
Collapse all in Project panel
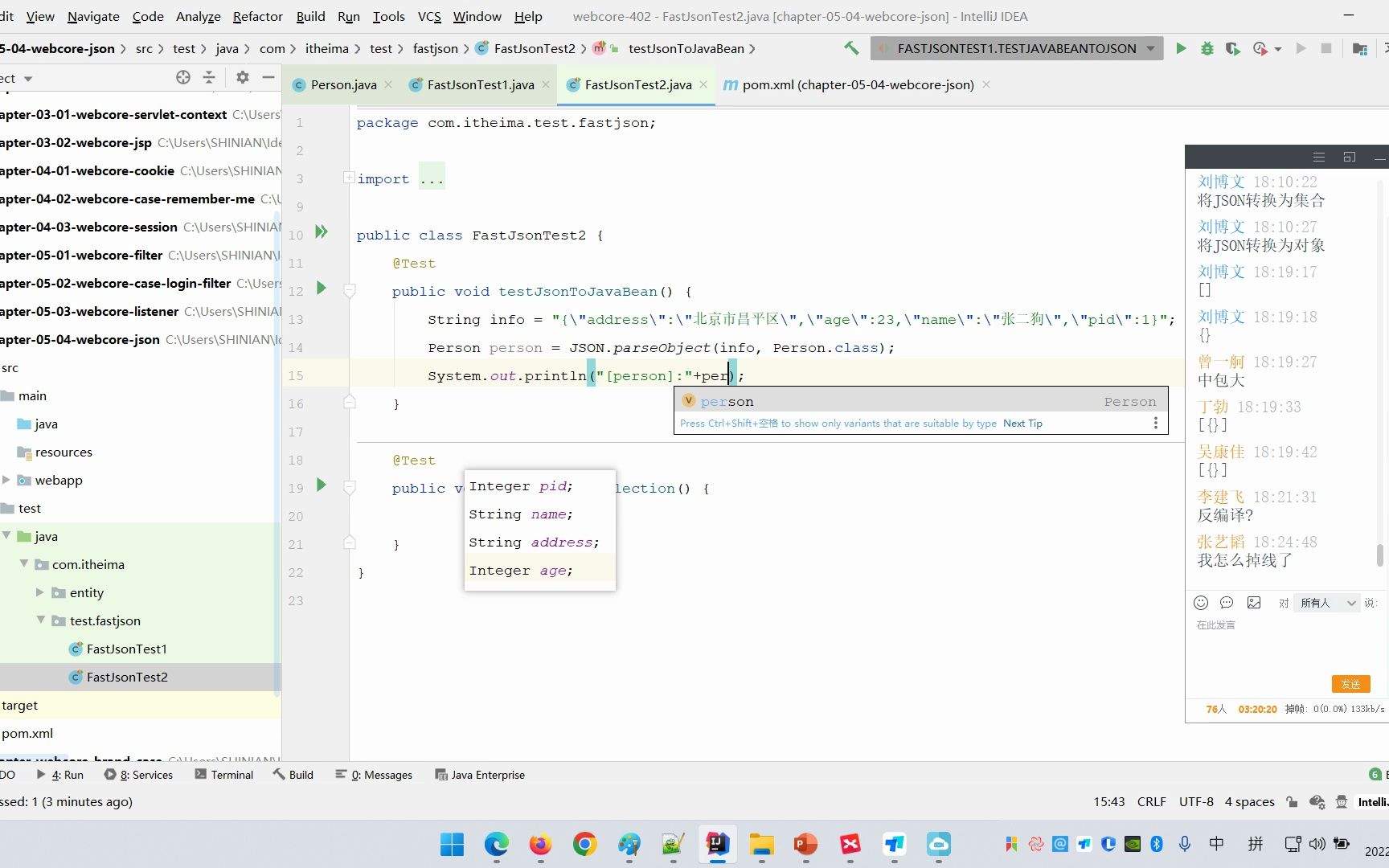click(x=209, y=77)
